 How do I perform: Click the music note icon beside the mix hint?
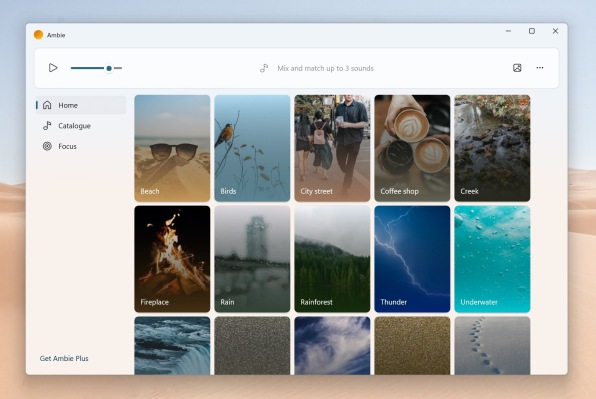[264, 68]
